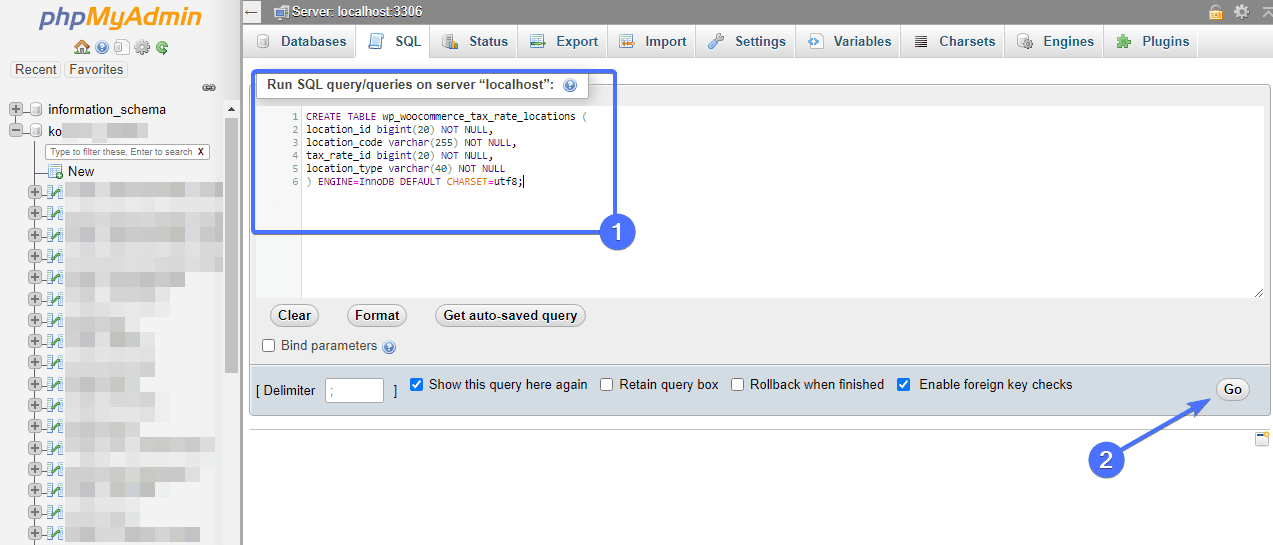Click the information_schema database cylinder icon

coord(36,109)
